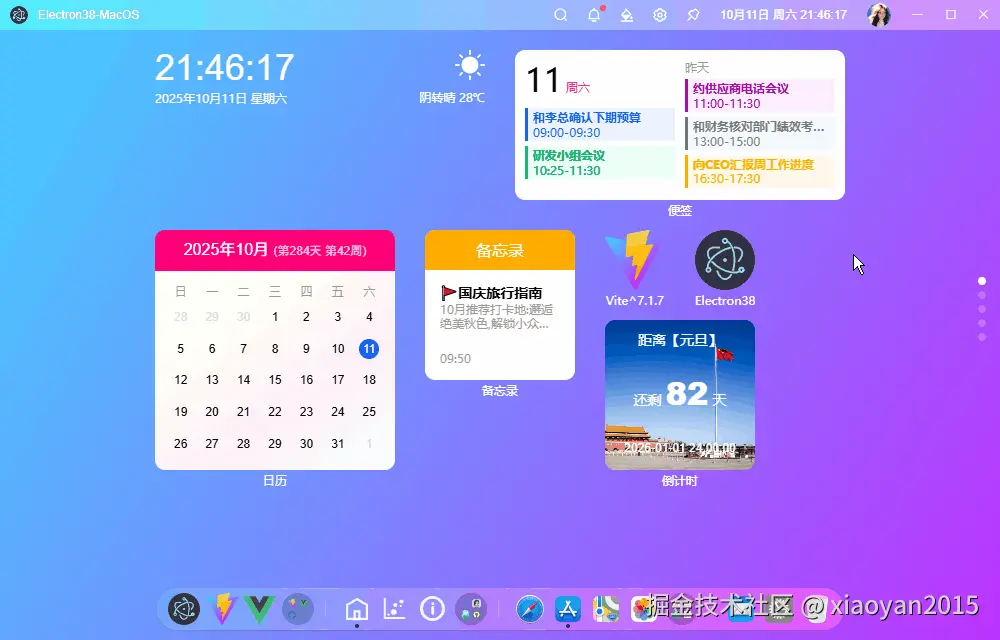Click the top bar date and time text
The height and width of the screenshot is (640, 1000).
pyautogui.click(x=783, y=15)
